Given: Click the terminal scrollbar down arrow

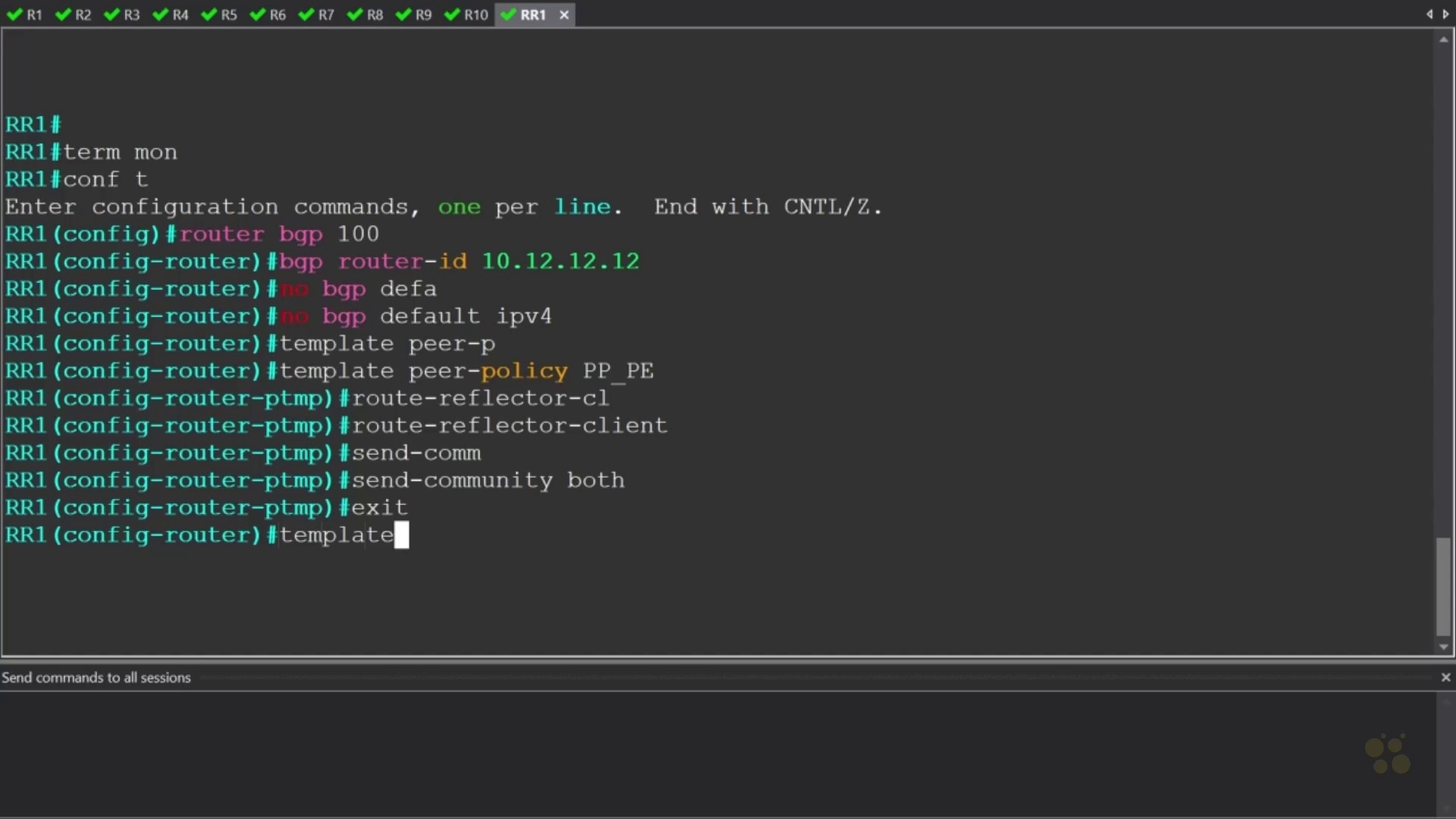Looking at the screenshot, I should click(1443, 647).
